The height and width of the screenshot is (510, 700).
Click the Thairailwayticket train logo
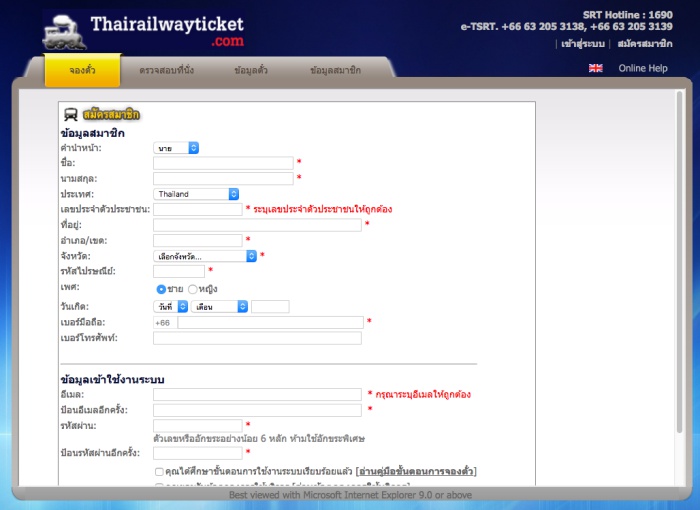143,31
